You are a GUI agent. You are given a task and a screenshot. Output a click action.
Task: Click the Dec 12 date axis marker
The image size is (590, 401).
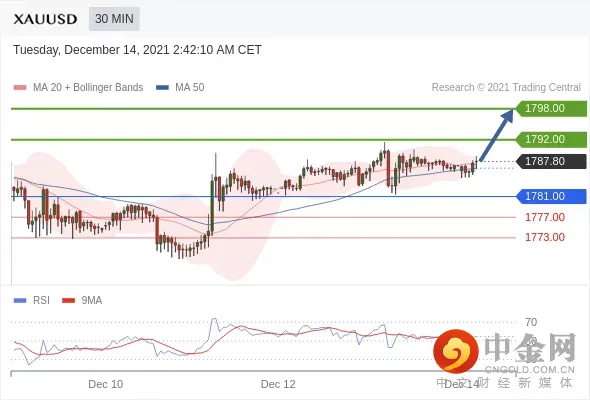coord(278,384)
